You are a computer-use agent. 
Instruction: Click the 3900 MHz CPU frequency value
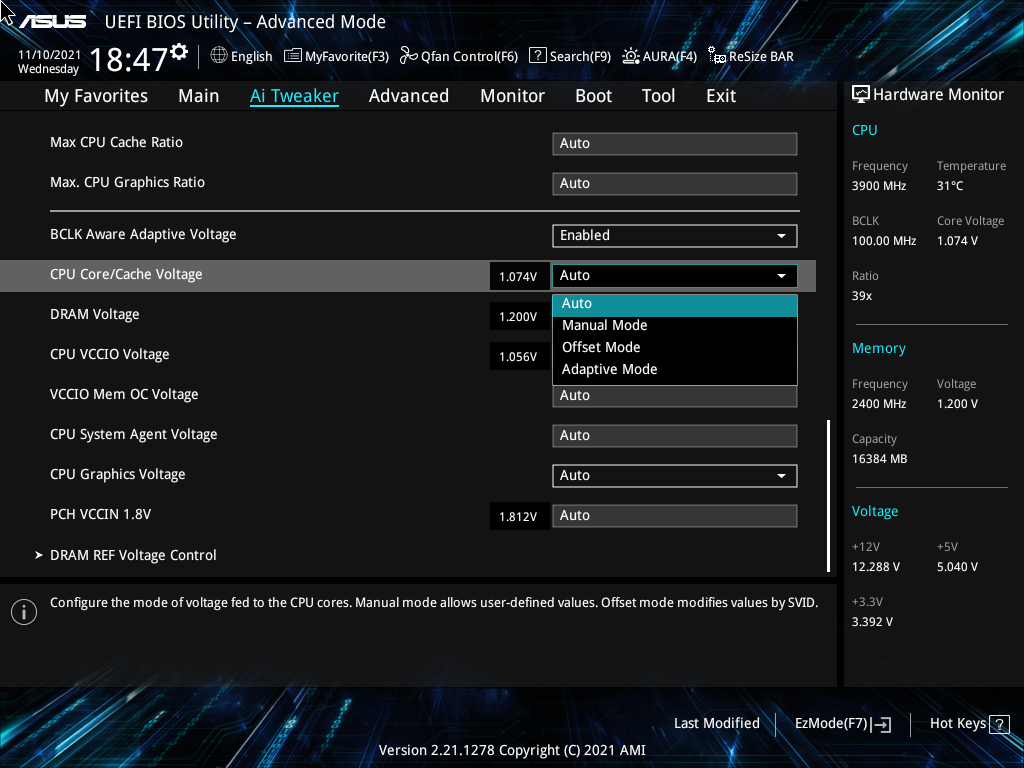point(879,186)
